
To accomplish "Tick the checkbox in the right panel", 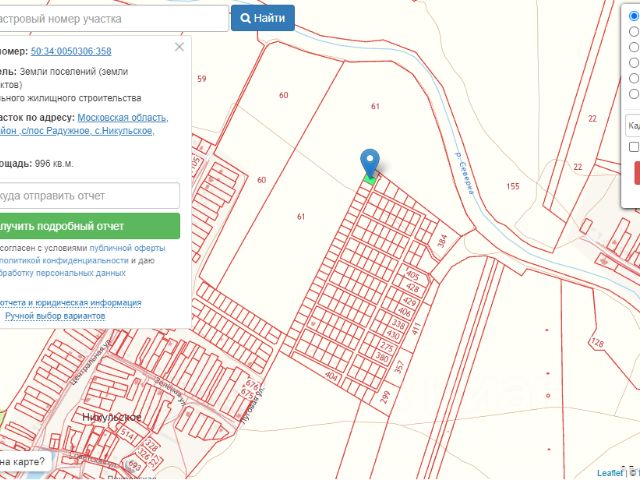I will click(634, 147).
